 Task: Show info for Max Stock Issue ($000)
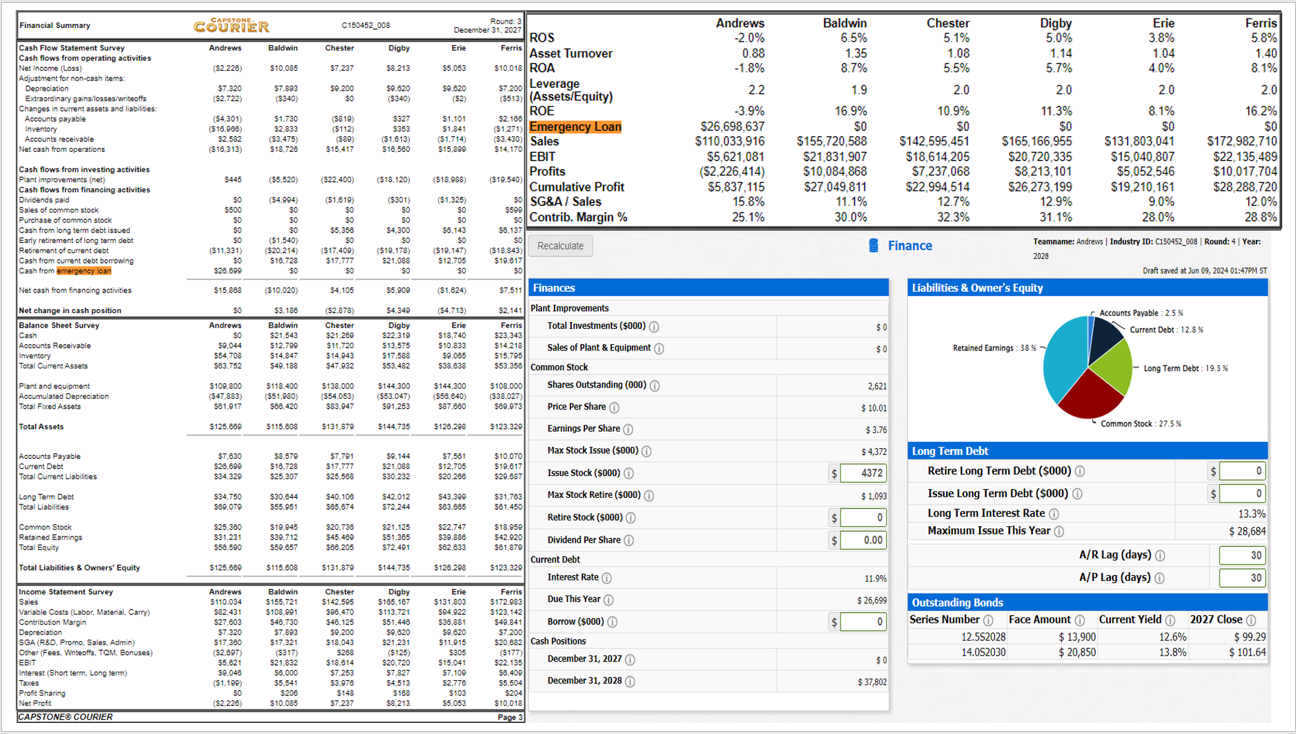click(646, 451)
